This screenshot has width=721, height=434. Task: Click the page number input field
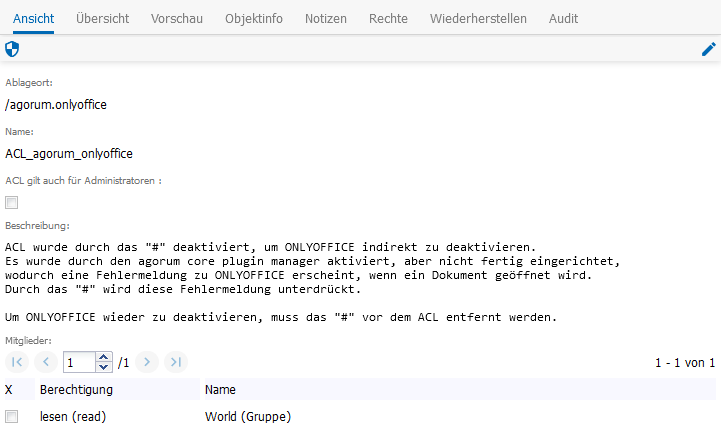(x=80, y=362)
